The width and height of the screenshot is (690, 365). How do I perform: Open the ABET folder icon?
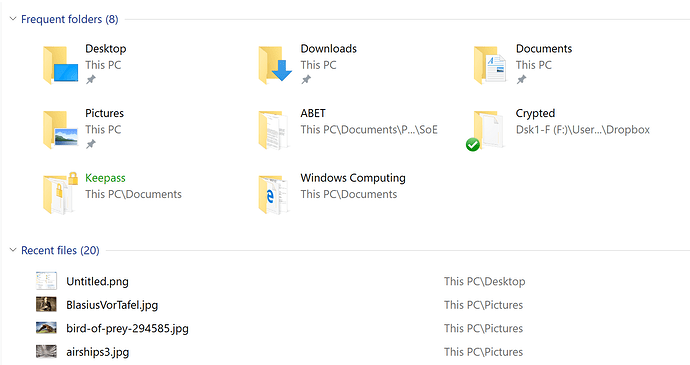pyautogui.click(x=274, y=130)
